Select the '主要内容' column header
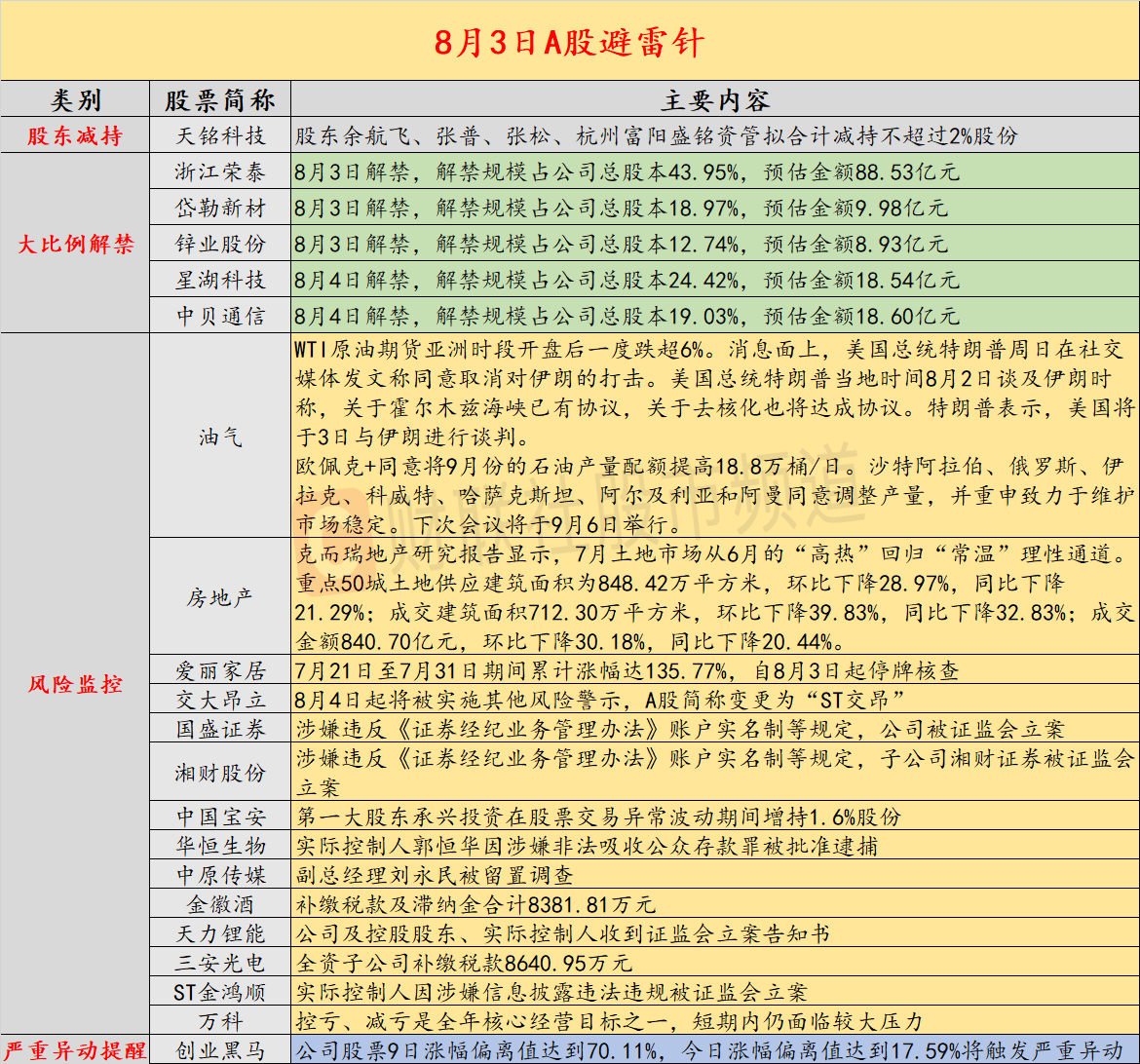Image resolution: width=1140 pixels, height=1064 pixels. tap(715, 99)
